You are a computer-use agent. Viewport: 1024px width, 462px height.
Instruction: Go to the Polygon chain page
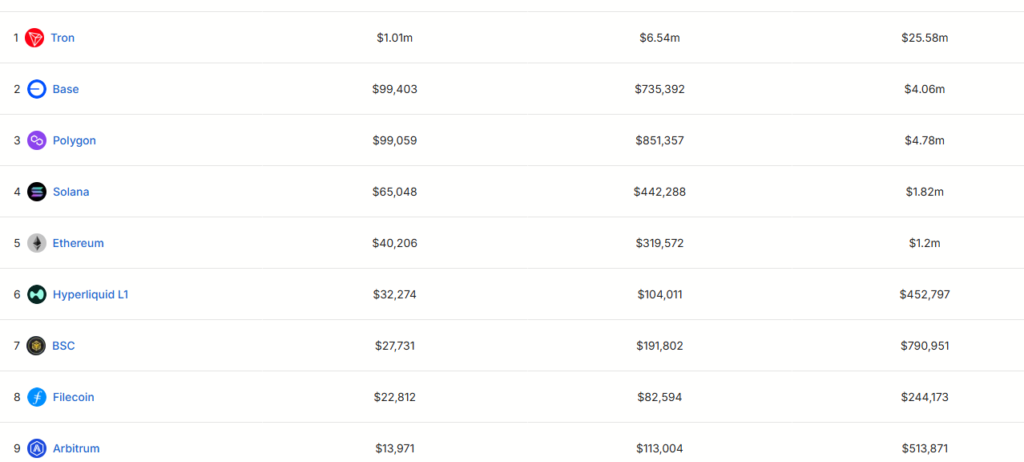74,141
